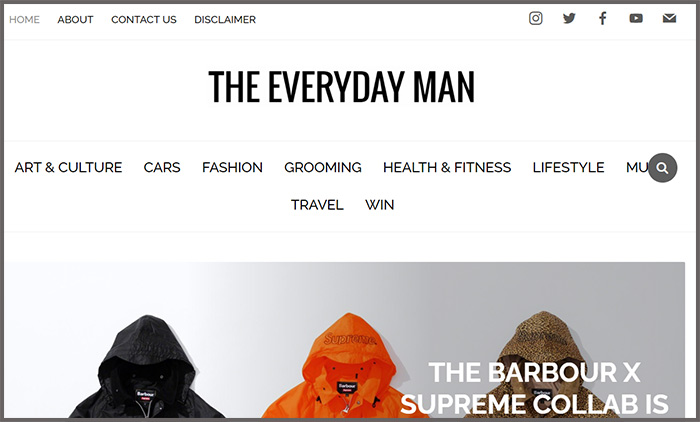Image resolution: width=700 pixels, height=422 pixels.
Task: View the Disclaimer page
Action: click(x=225, y=20)
